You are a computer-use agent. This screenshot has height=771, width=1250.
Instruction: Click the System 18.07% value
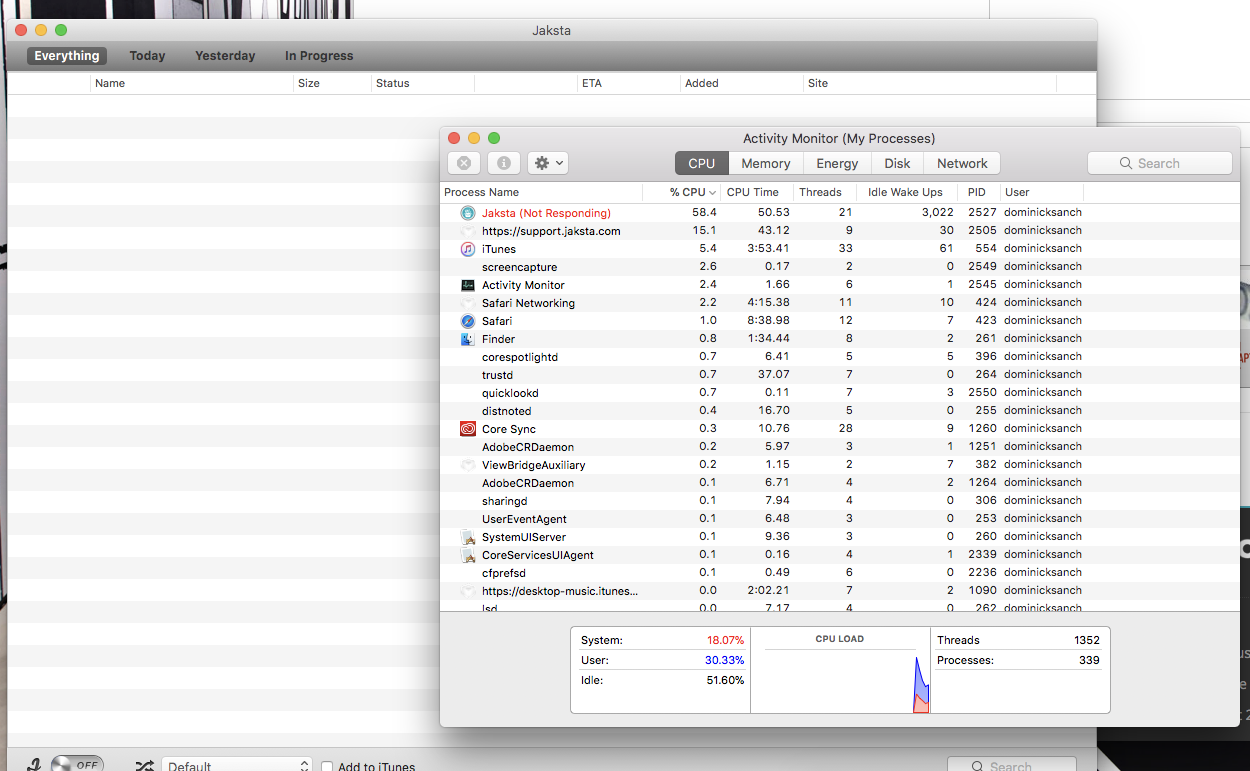[x=725, y=640]
